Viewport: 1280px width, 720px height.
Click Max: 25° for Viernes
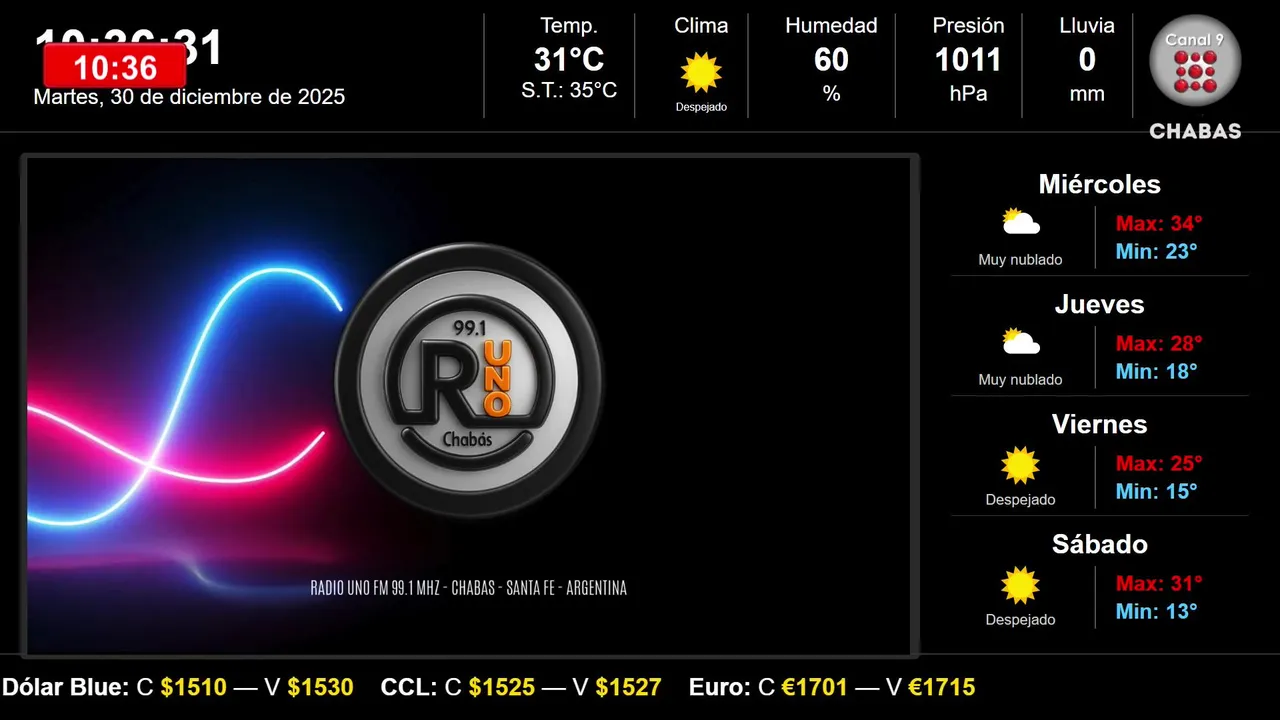1159,463
